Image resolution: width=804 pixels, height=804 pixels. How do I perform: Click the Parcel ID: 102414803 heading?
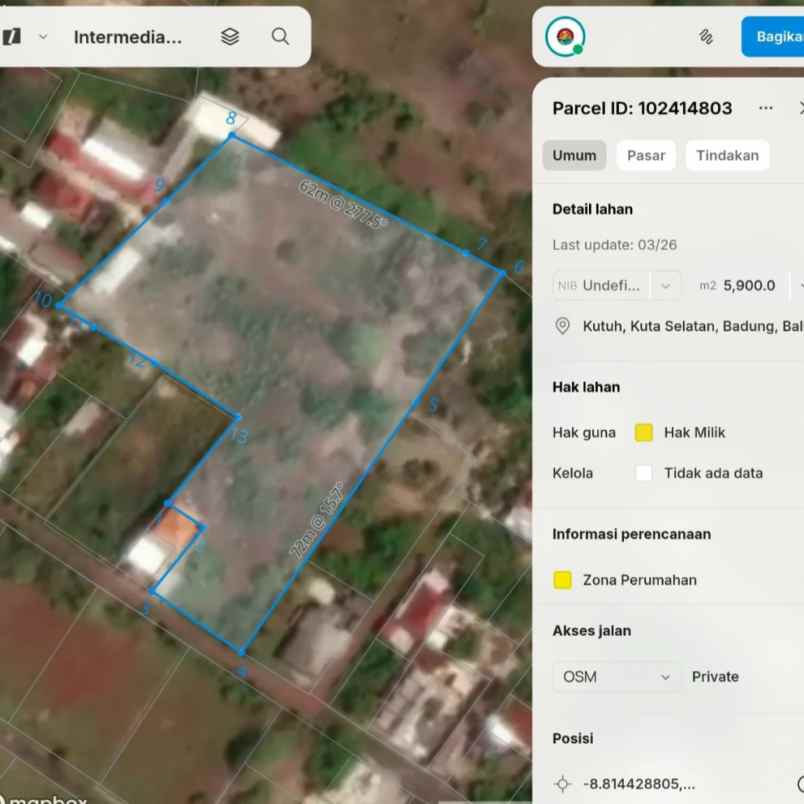tap(642, 108)
